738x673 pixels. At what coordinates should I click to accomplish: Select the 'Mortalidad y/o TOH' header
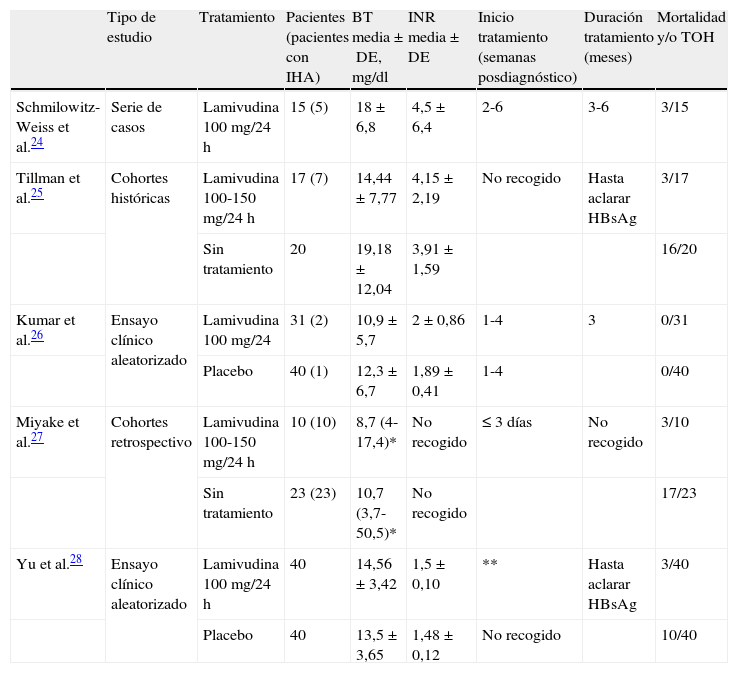691,27
